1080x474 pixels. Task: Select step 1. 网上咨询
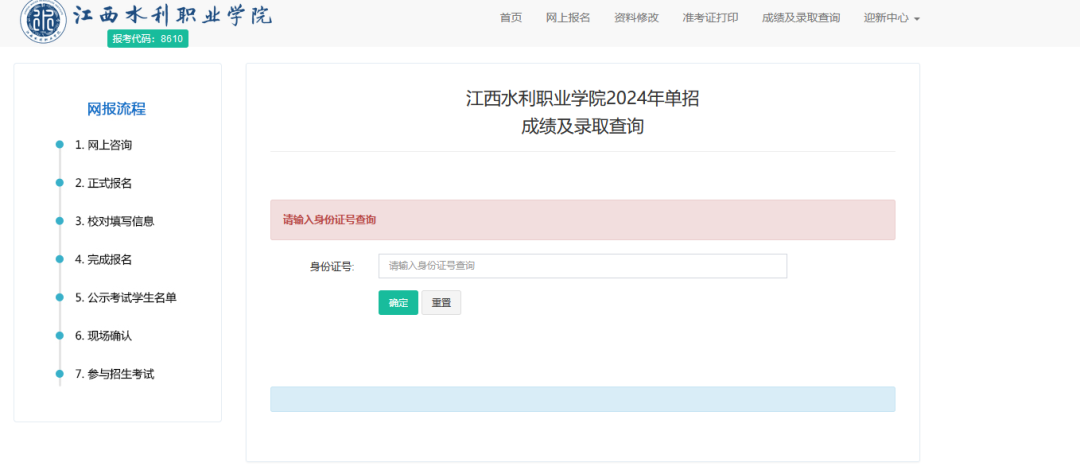[103, 145]
